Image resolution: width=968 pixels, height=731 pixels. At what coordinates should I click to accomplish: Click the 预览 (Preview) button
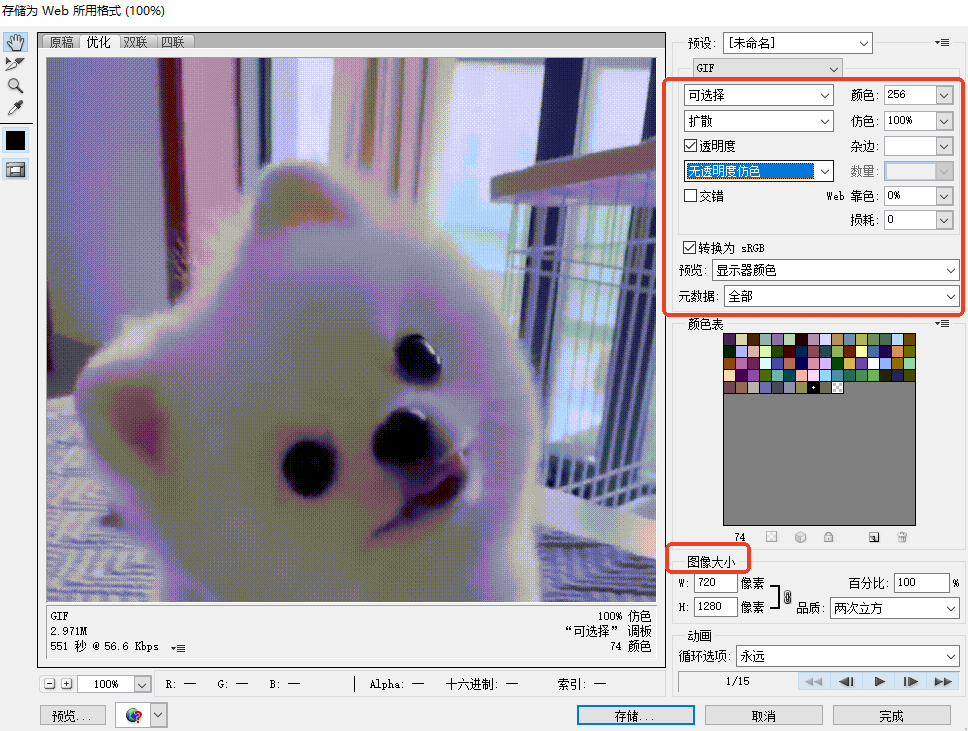coord(72,714)
